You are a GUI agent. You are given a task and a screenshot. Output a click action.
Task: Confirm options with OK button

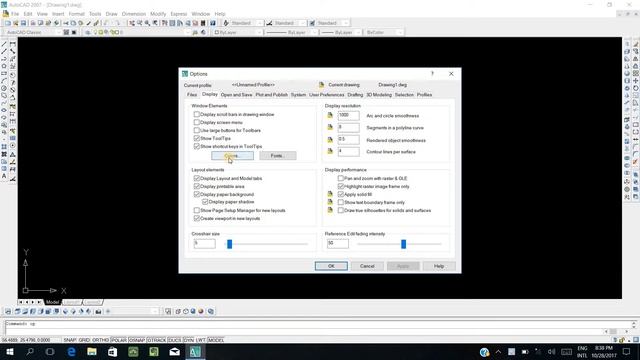pos(331,266)
